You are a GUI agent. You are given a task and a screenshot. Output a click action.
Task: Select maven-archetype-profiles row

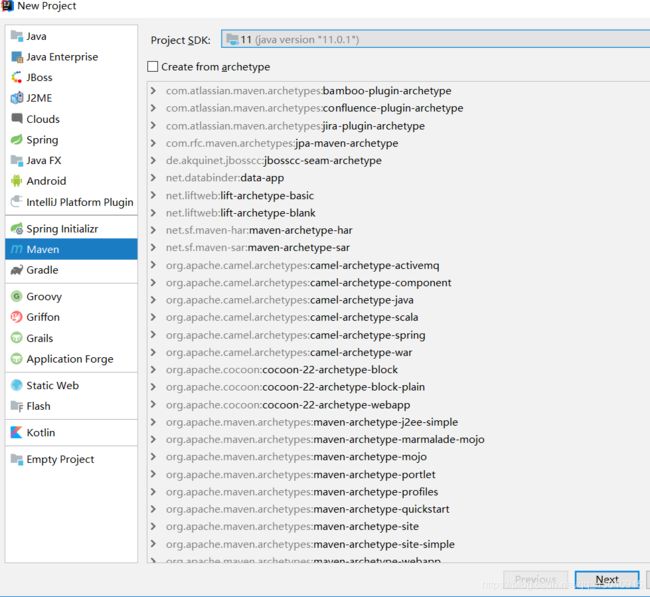pos(399,491)
